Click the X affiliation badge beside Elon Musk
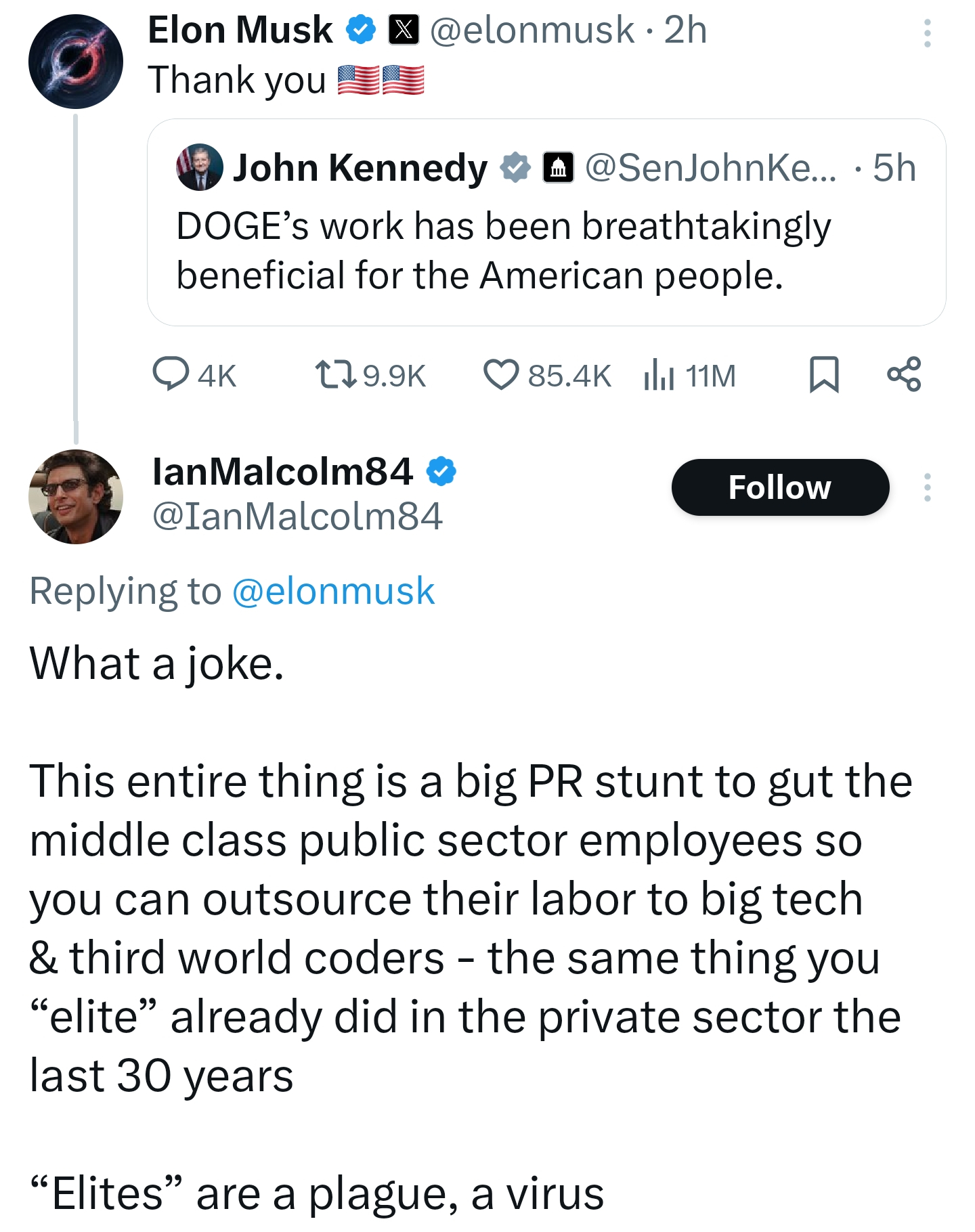Viewport: 975px width, 1232px height. point(404,30)
